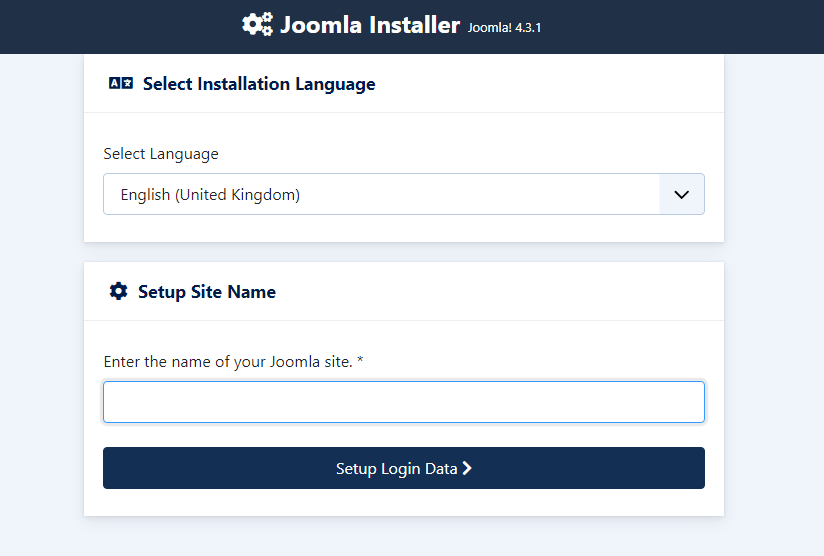
Task: Select the 'English (United Kingdom)' text in selector
Action: coord(210,195)
